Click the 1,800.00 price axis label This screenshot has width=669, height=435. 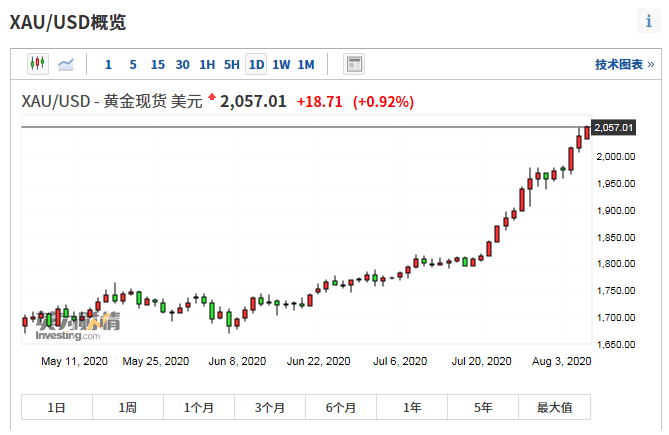616,264
